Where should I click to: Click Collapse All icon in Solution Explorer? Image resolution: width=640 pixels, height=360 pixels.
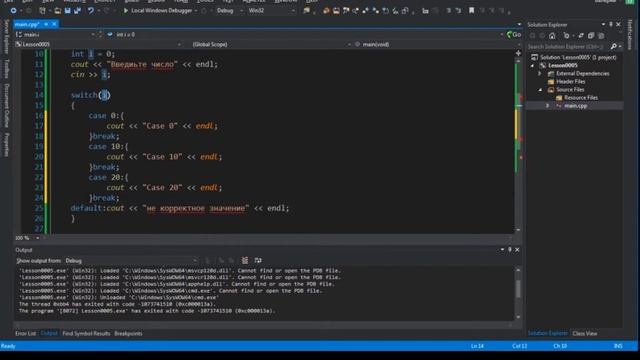(591, 36)
